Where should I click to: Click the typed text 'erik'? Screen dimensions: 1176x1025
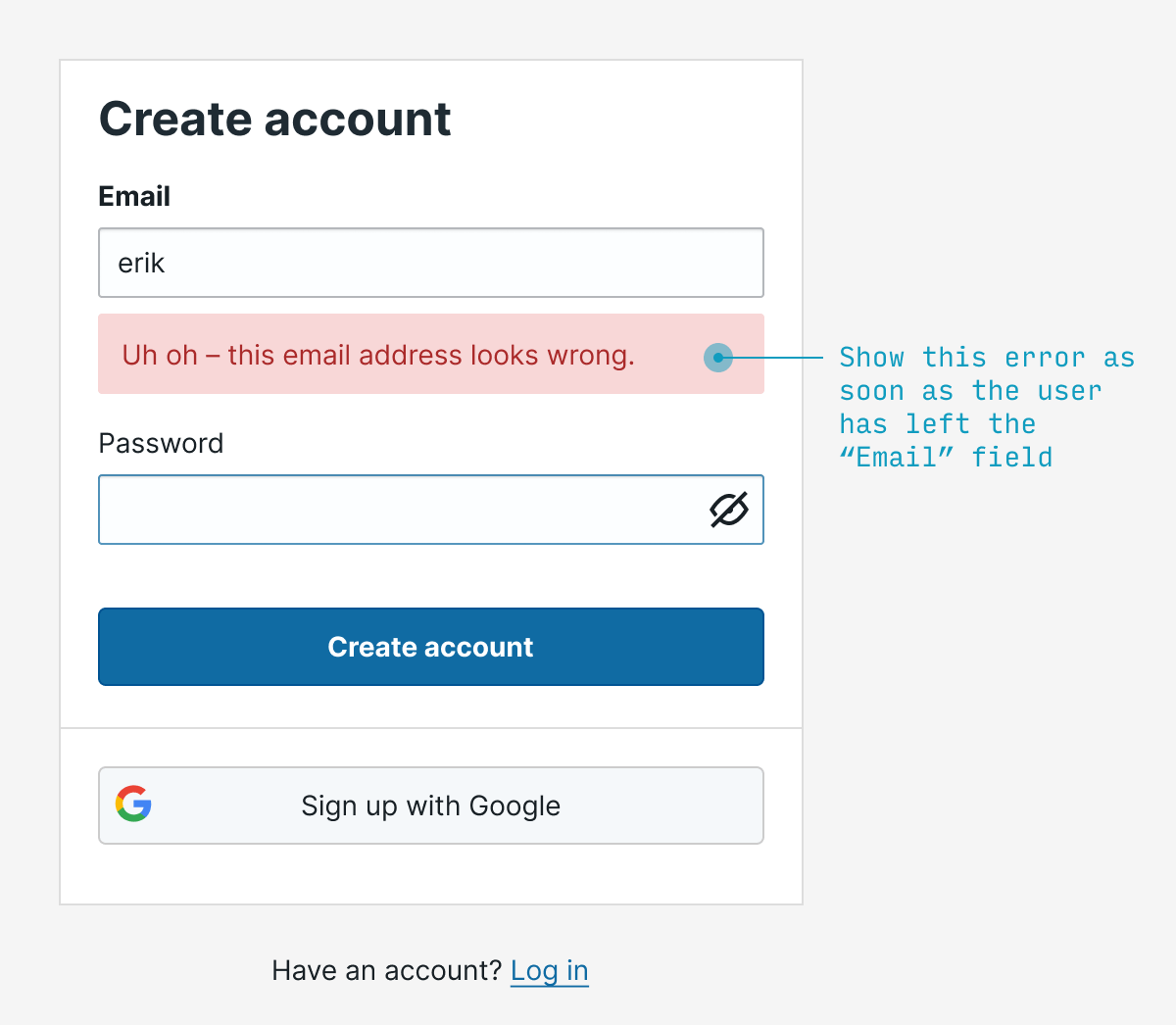141,263
